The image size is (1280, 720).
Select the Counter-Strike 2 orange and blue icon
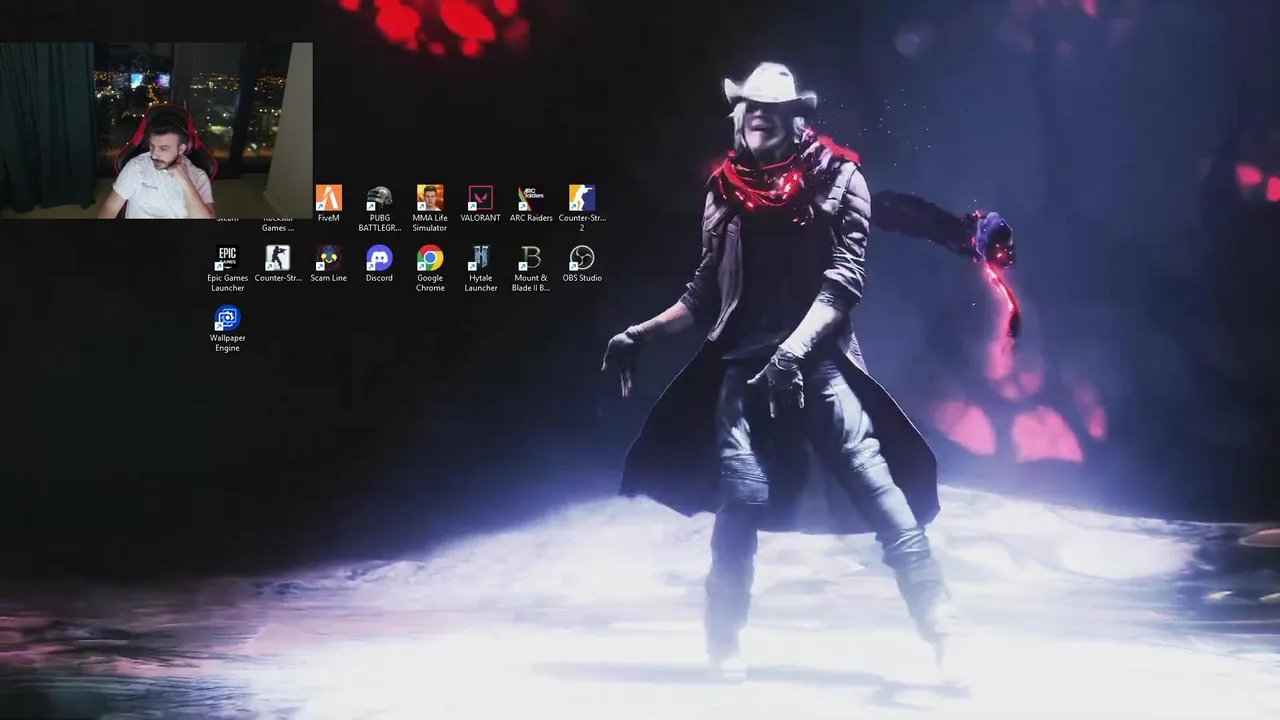(581, 198)
